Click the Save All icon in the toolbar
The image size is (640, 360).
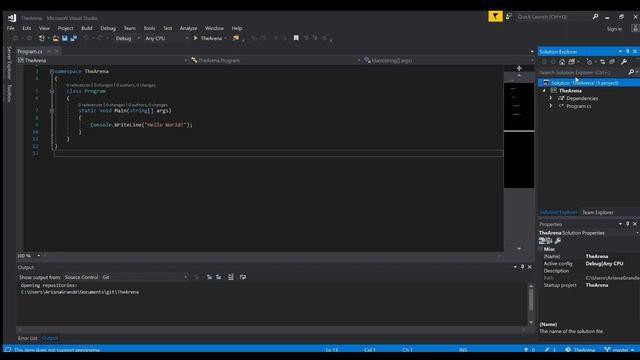73,38
